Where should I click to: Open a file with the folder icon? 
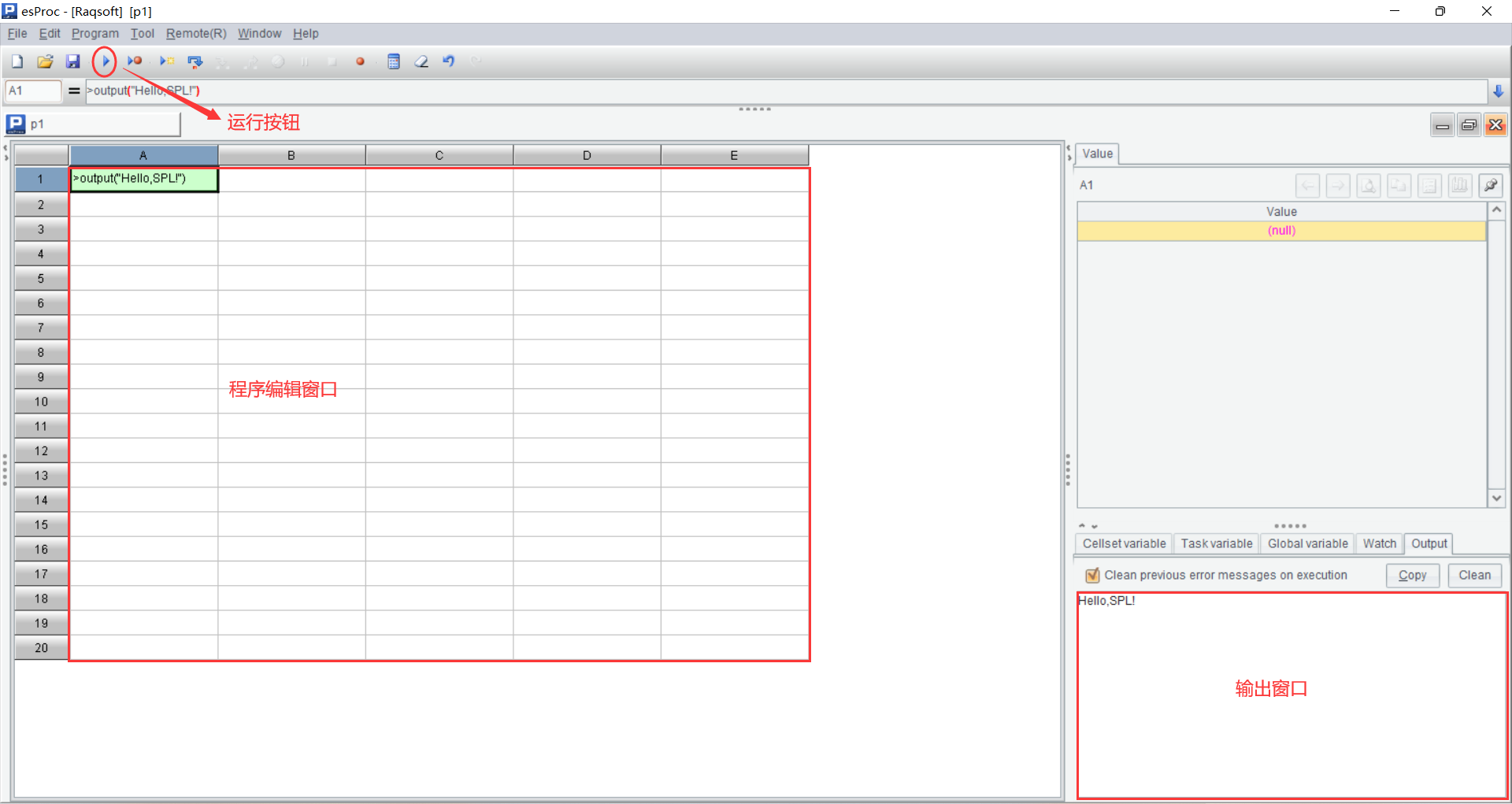pos(45,61)
